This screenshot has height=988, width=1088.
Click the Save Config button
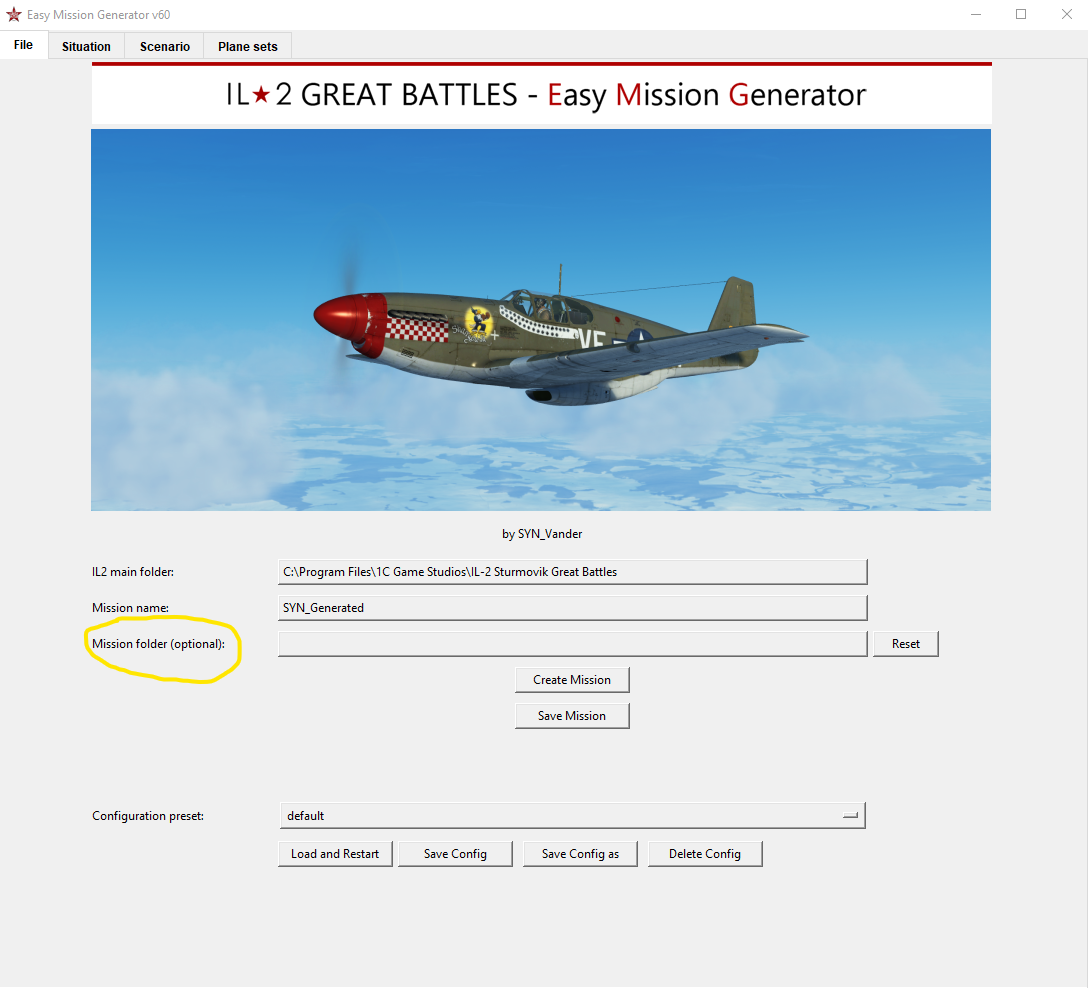pos(455,854)
